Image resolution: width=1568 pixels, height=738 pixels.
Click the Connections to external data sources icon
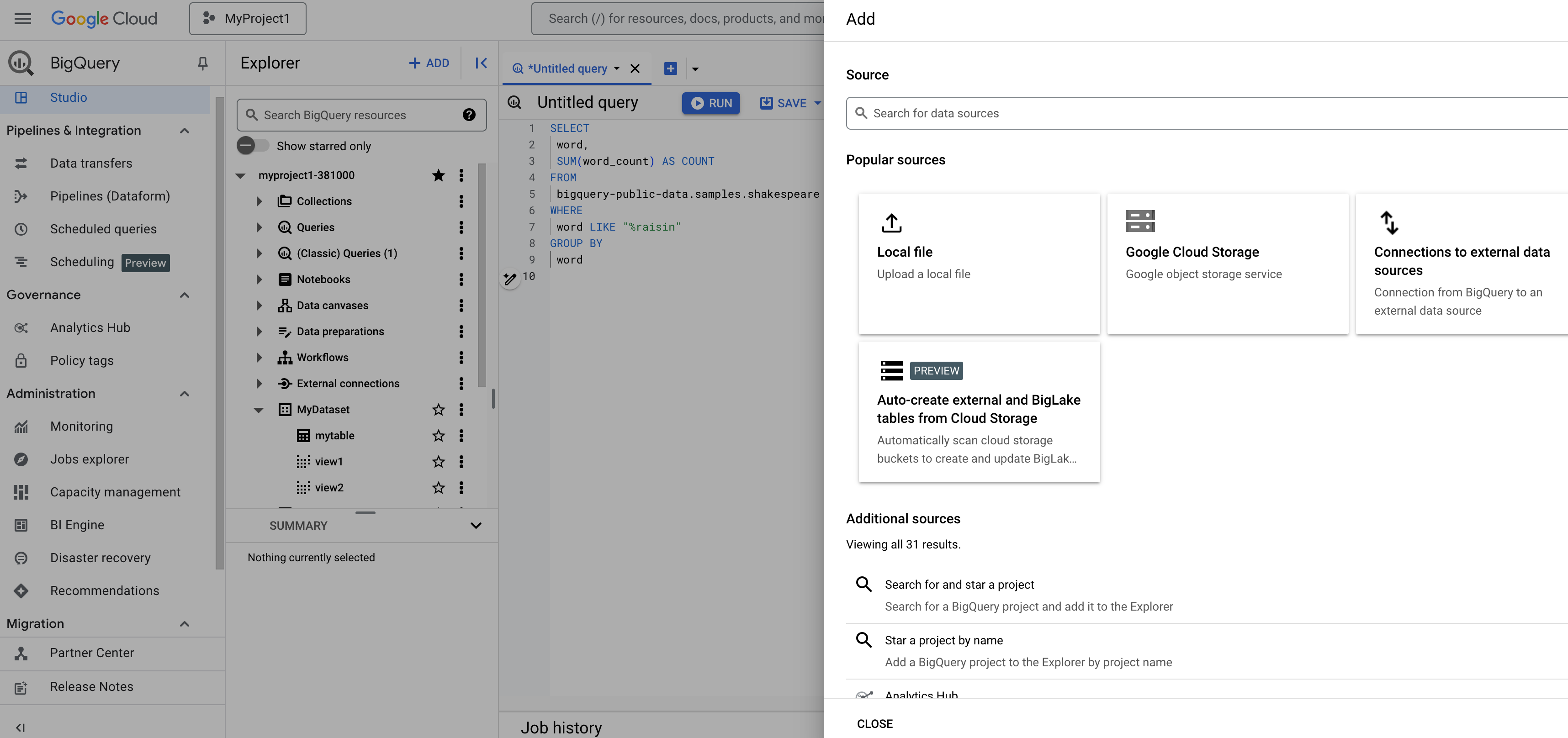(1388, 222)
